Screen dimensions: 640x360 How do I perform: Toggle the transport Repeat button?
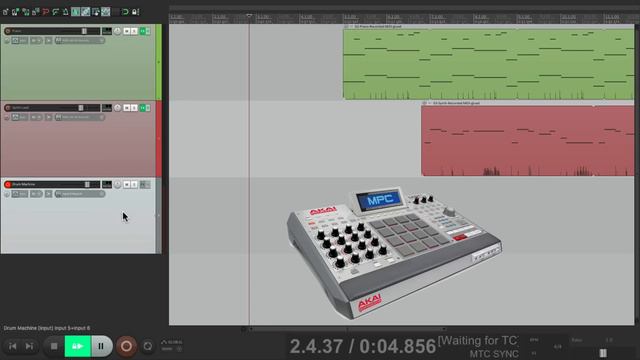coord(148,346)
